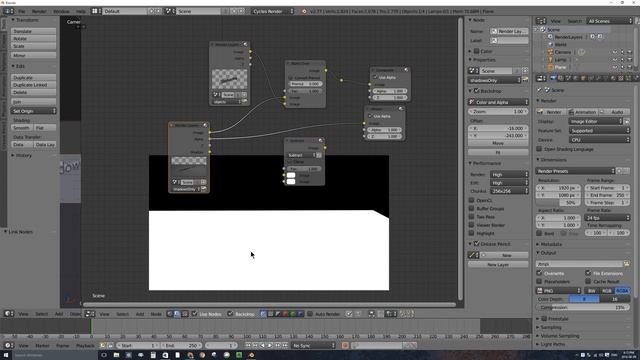Click the Blender icon in Windows taskbar

point(251,355)
